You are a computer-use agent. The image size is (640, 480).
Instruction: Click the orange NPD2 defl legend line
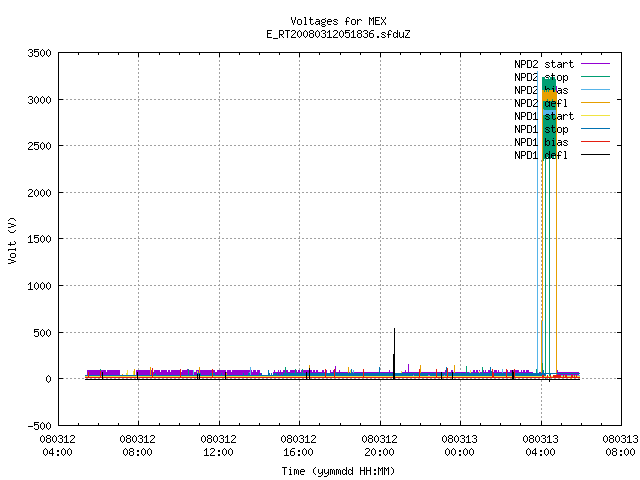[596, 103]
